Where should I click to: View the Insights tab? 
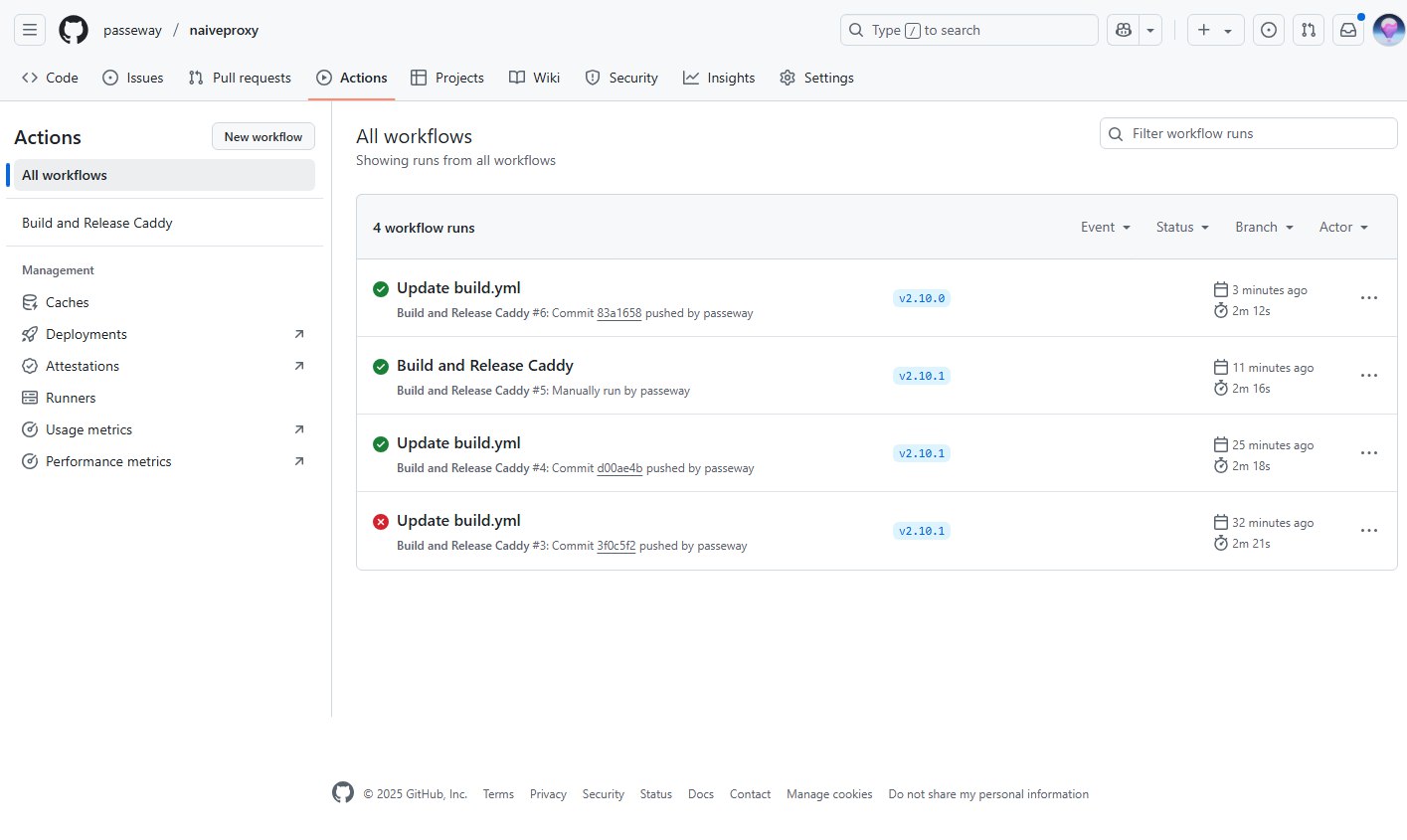719,78
